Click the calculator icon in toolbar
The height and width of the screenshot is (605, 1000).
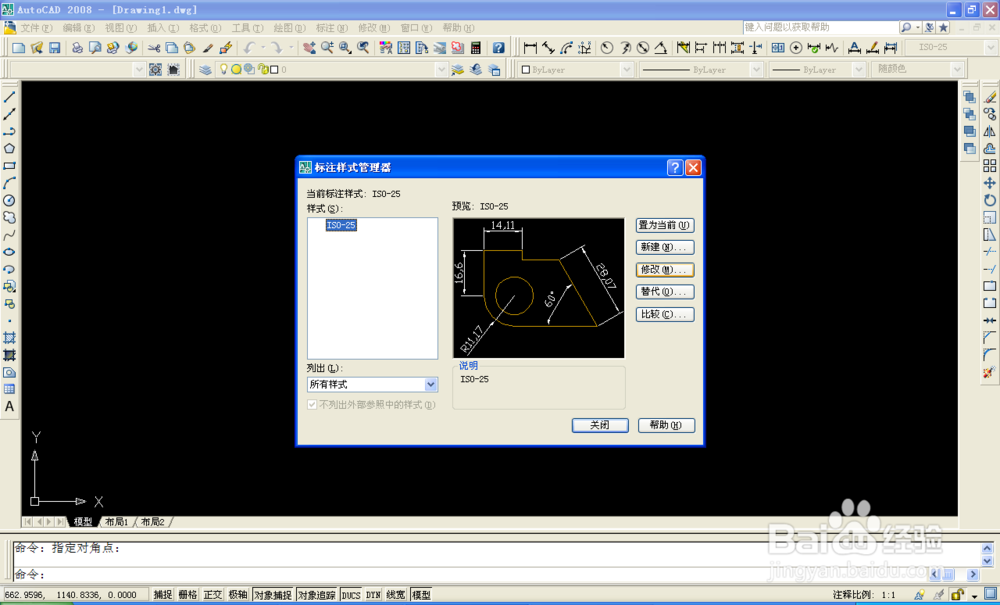pyautogui.click(x=476, y=48)
